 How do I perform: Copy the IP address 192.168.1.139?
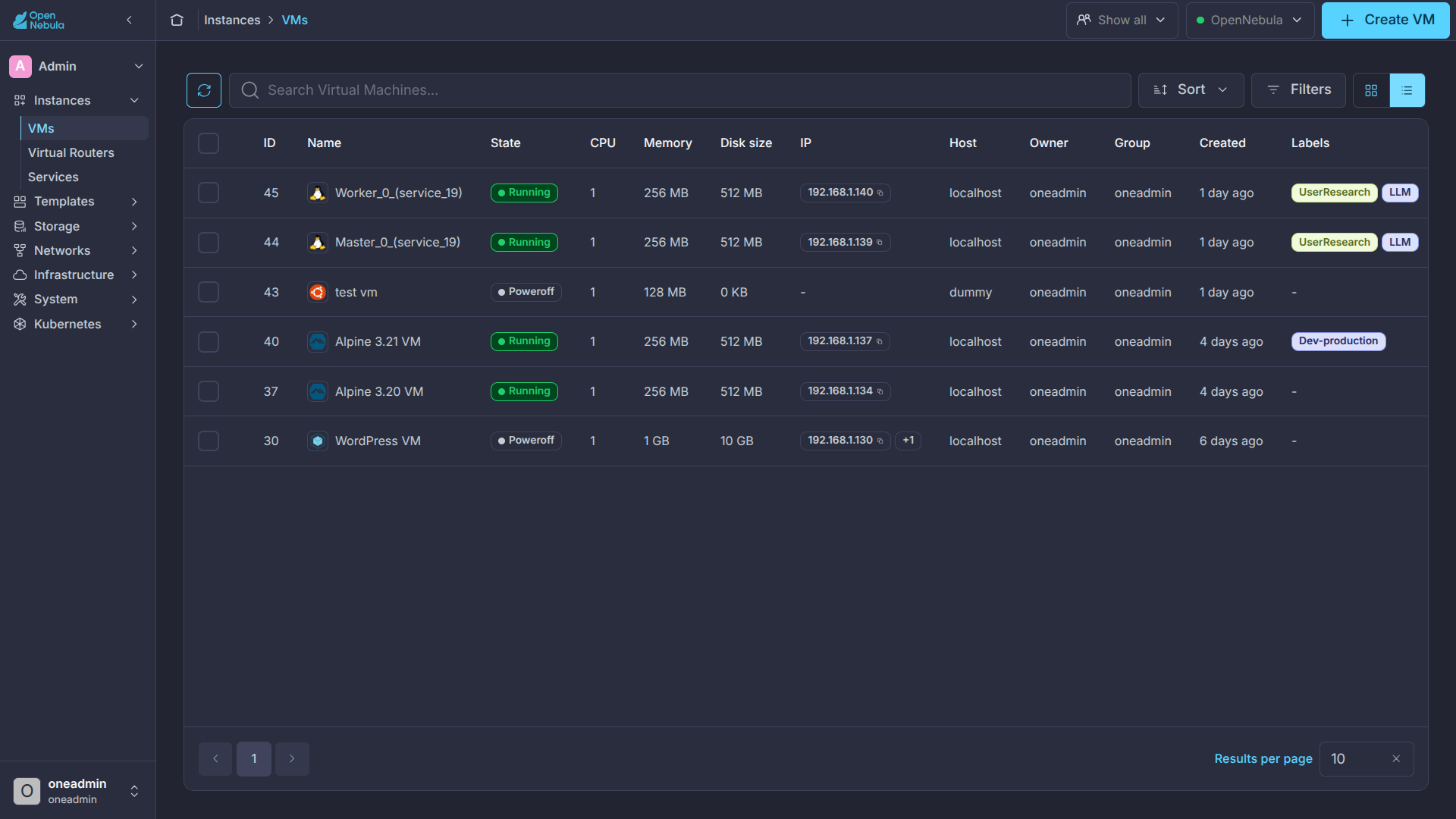880,243
